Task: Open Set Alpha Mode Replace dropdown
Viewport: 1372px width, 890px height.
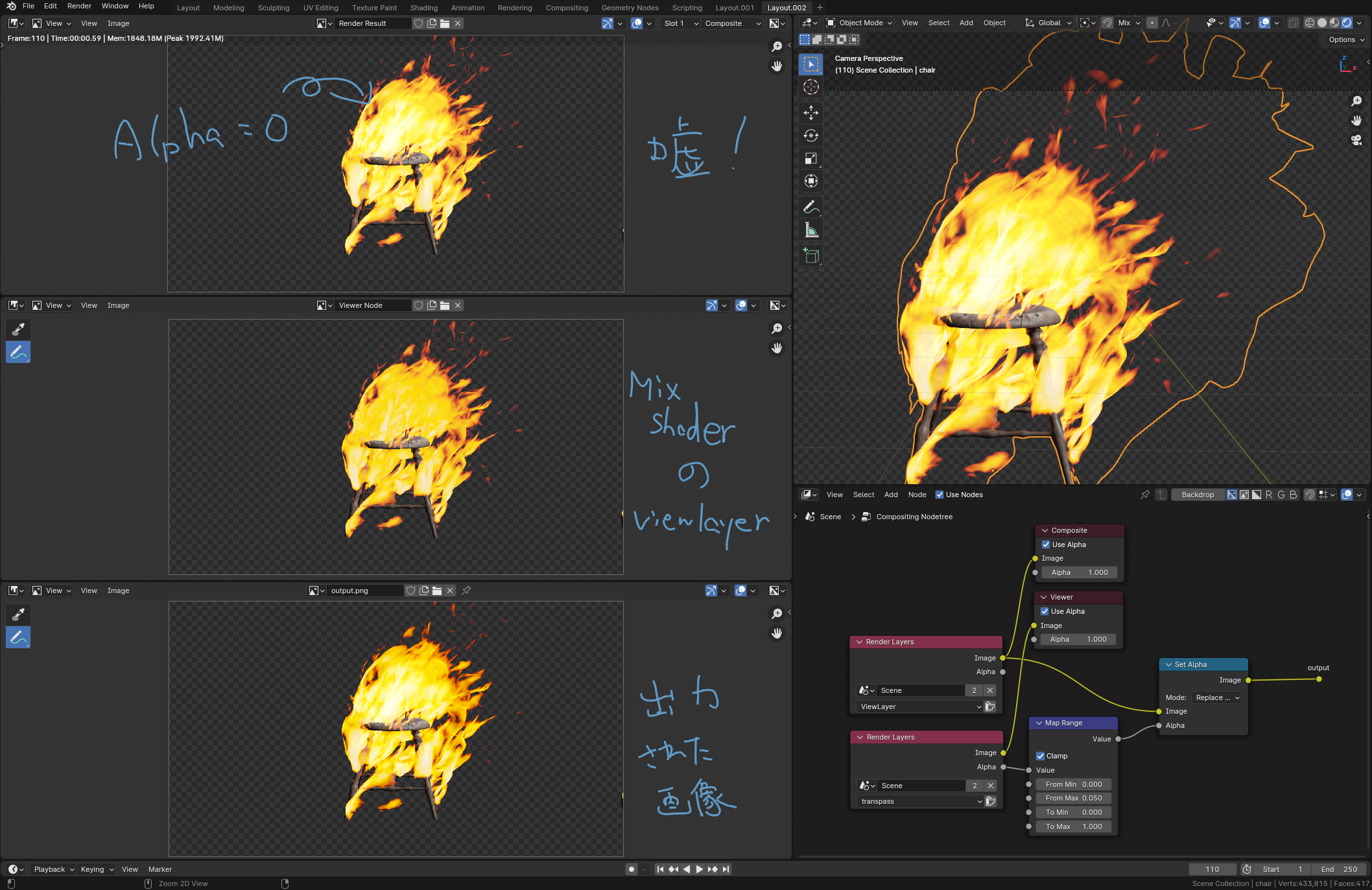Action: (x=1216, y=697)
